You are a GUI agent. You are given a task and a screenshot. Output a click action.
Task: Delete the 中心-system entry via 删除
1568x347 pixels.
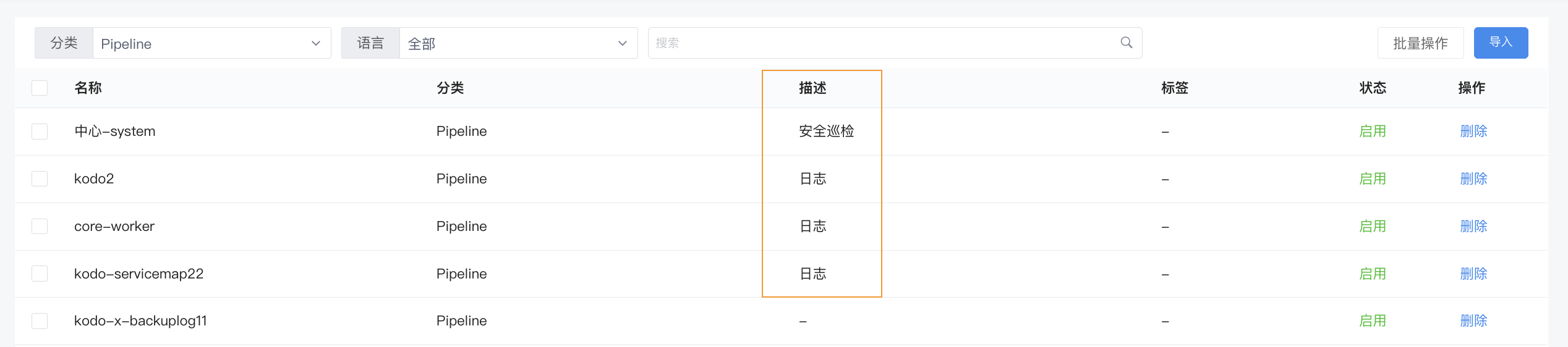1473,132
